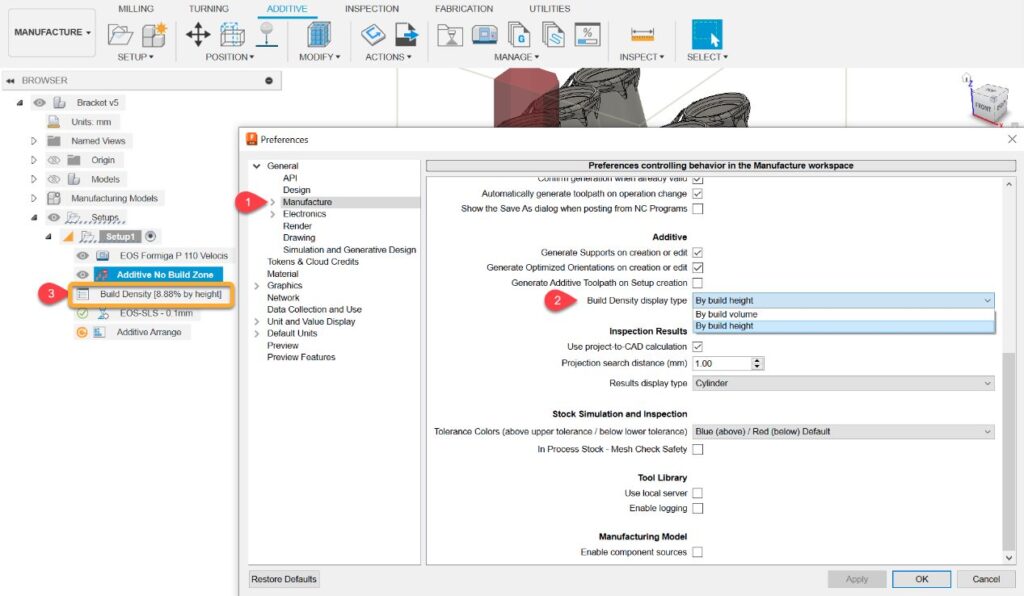
Task: Uncheck Generate Supports on creation or edit
Action: (x=697, y=253)
